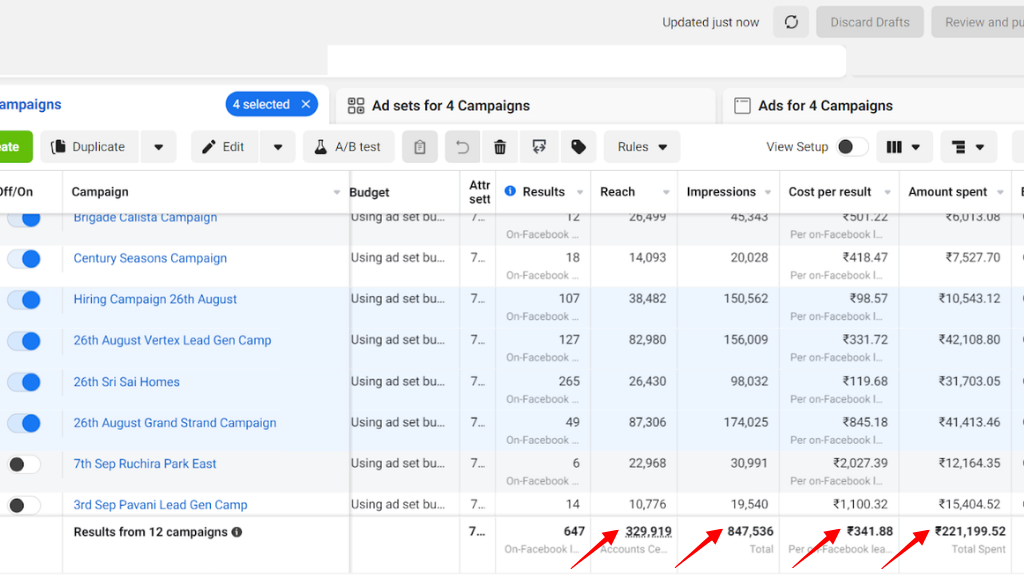The height and width of the screenshot is (576, 1024).
Task: Click the green Create button
Action: (x=16, y=147)
